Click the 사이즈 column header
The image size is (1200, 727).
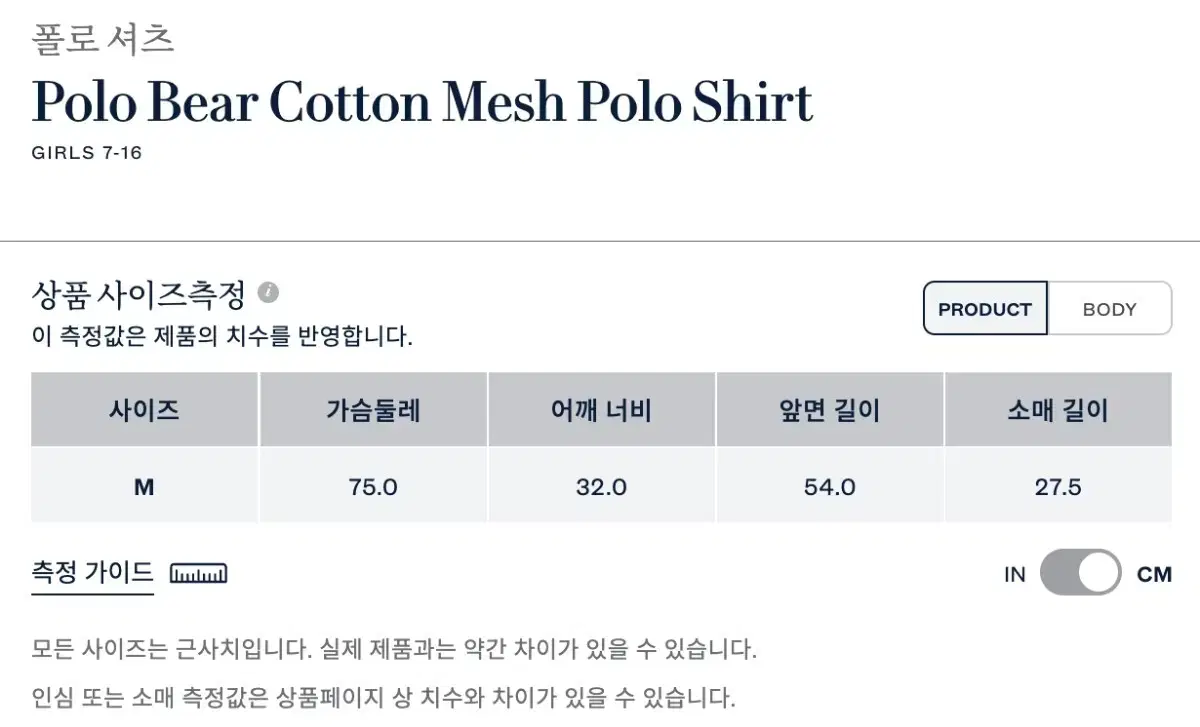(144, 409)
